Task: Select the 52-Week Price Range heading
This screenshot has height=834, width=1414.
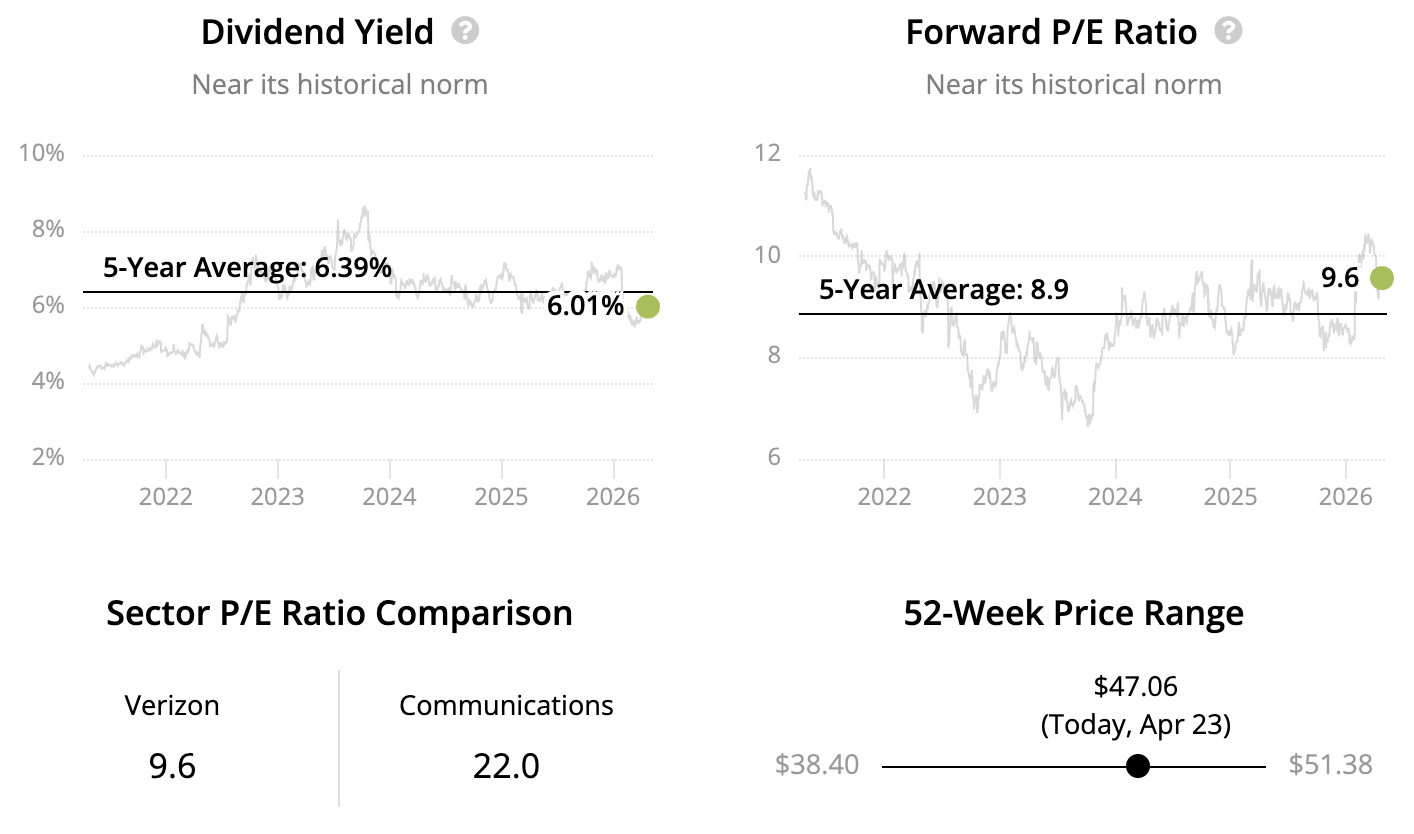Action: pyautogui.click(x=1073, y=613)
